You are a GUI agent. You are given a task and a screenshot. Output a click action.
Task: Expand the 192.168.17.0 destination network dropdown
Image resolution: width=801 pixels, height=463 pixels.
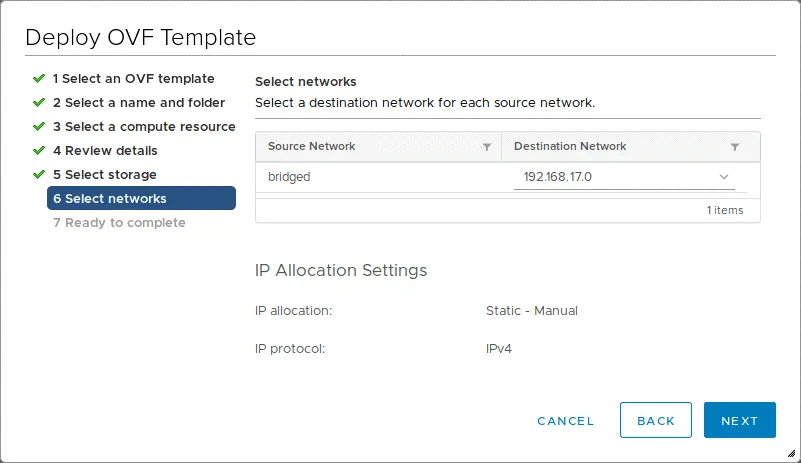[623, 177]
